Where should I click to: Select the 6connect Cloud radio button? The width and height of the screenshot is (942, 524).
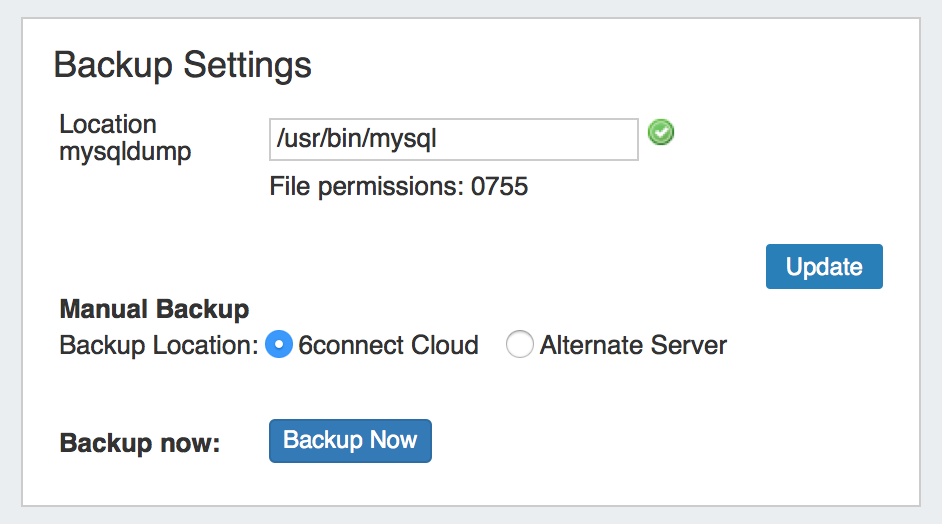pyautogui.click(x=280, y=346)
